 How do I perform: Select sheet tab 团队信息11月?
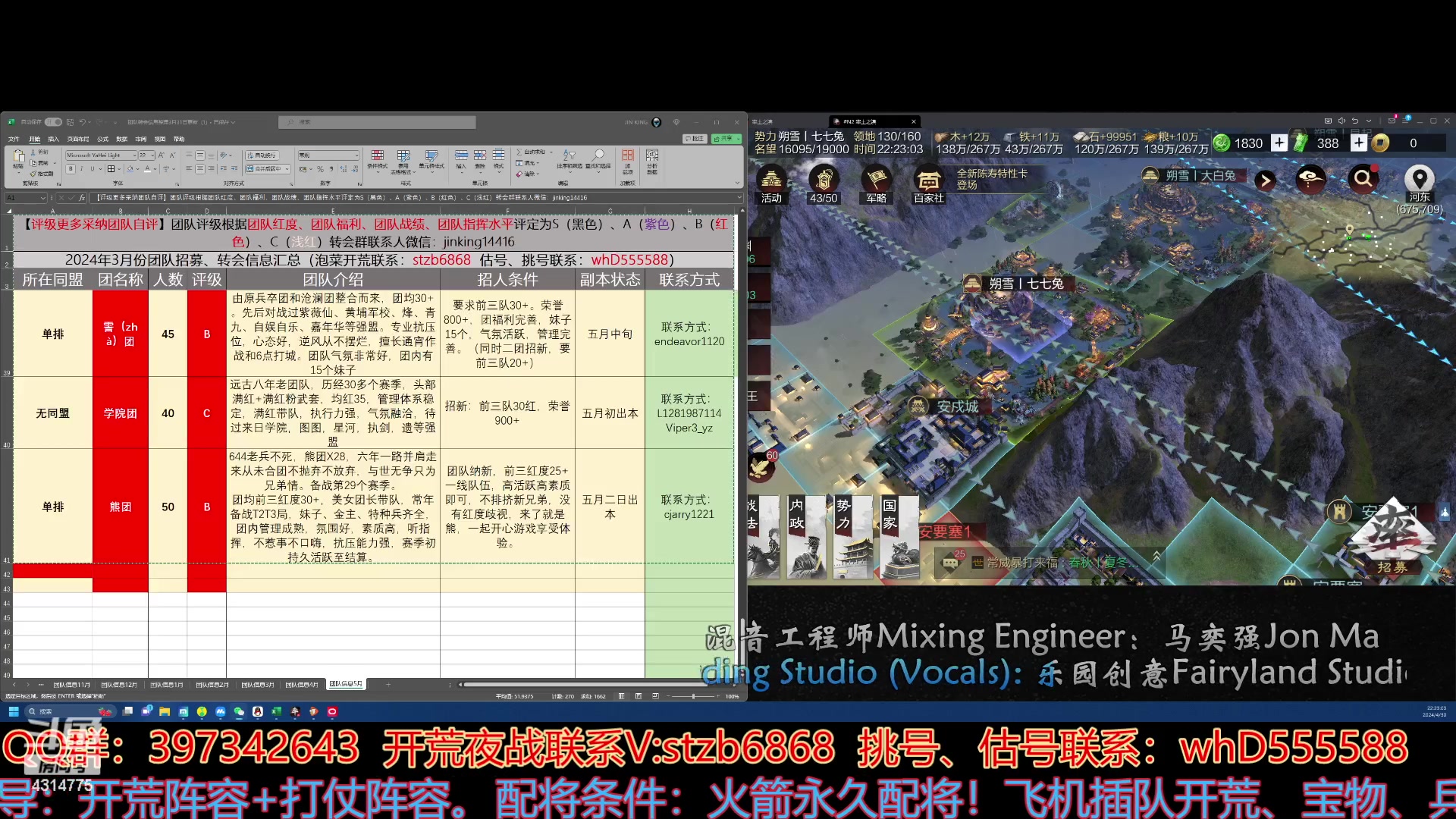pyautogui.click(x=72, y=684)
